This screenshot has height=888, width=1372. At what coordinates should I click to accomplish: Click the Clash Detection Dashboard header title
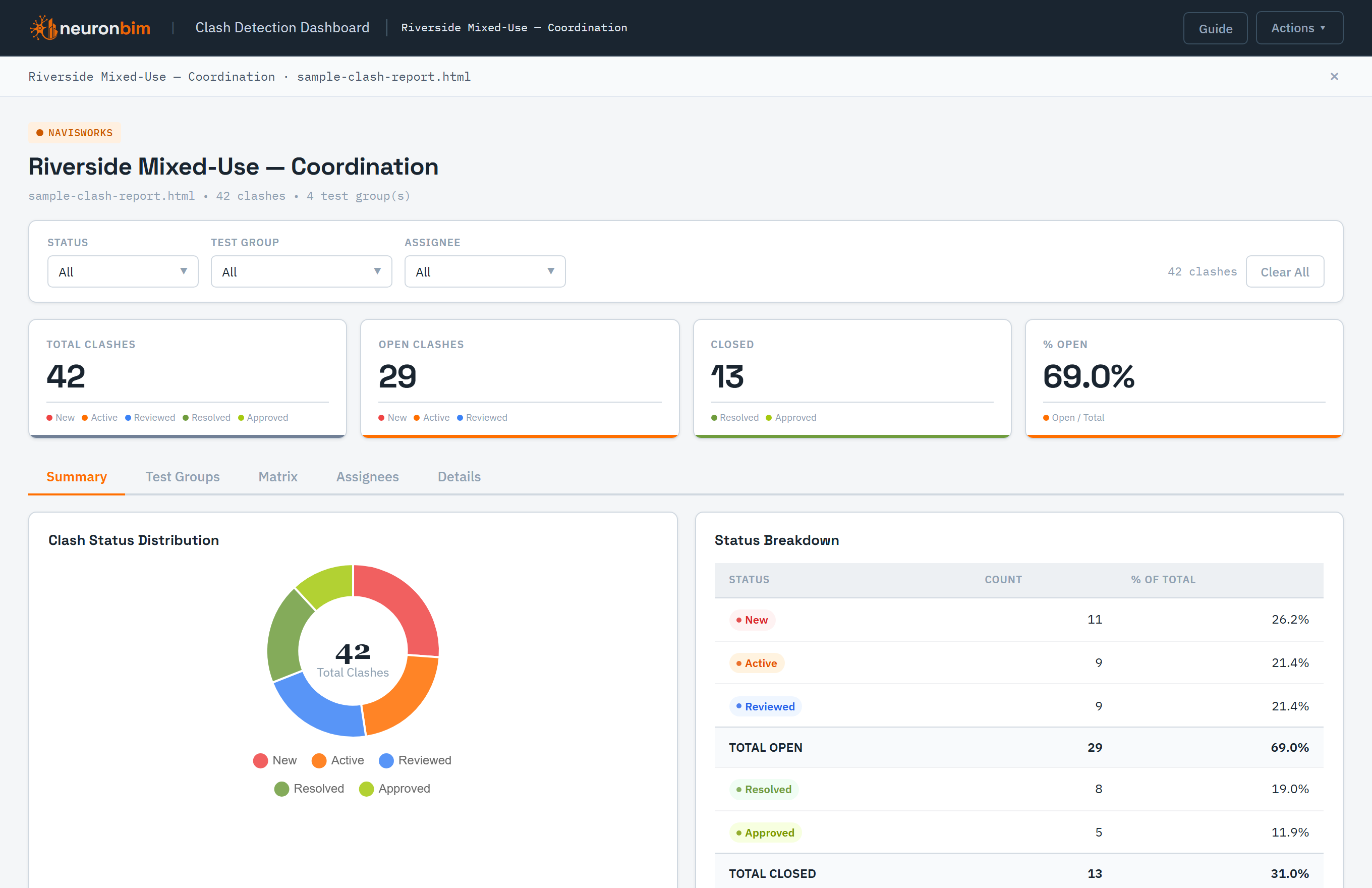click(x=282, y=28)
